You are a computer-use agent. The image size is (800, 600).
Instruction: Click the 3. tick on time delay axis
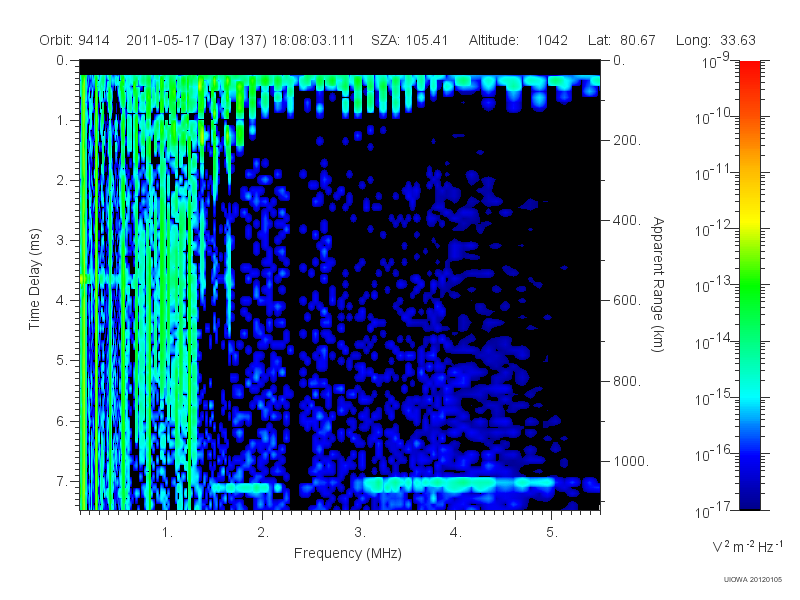pyautogui.click(x=62, y=240)
